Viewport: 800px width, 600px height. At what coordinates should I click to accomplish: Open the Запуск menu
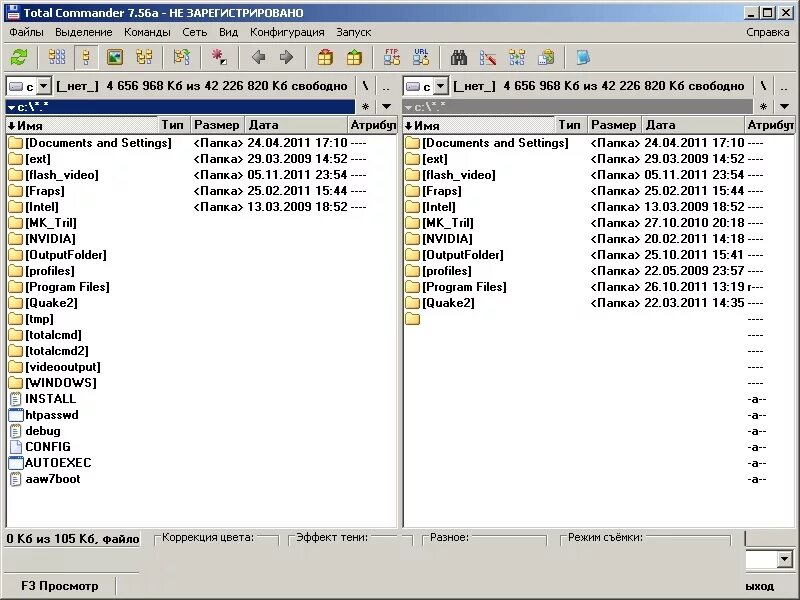click(354, 32)
